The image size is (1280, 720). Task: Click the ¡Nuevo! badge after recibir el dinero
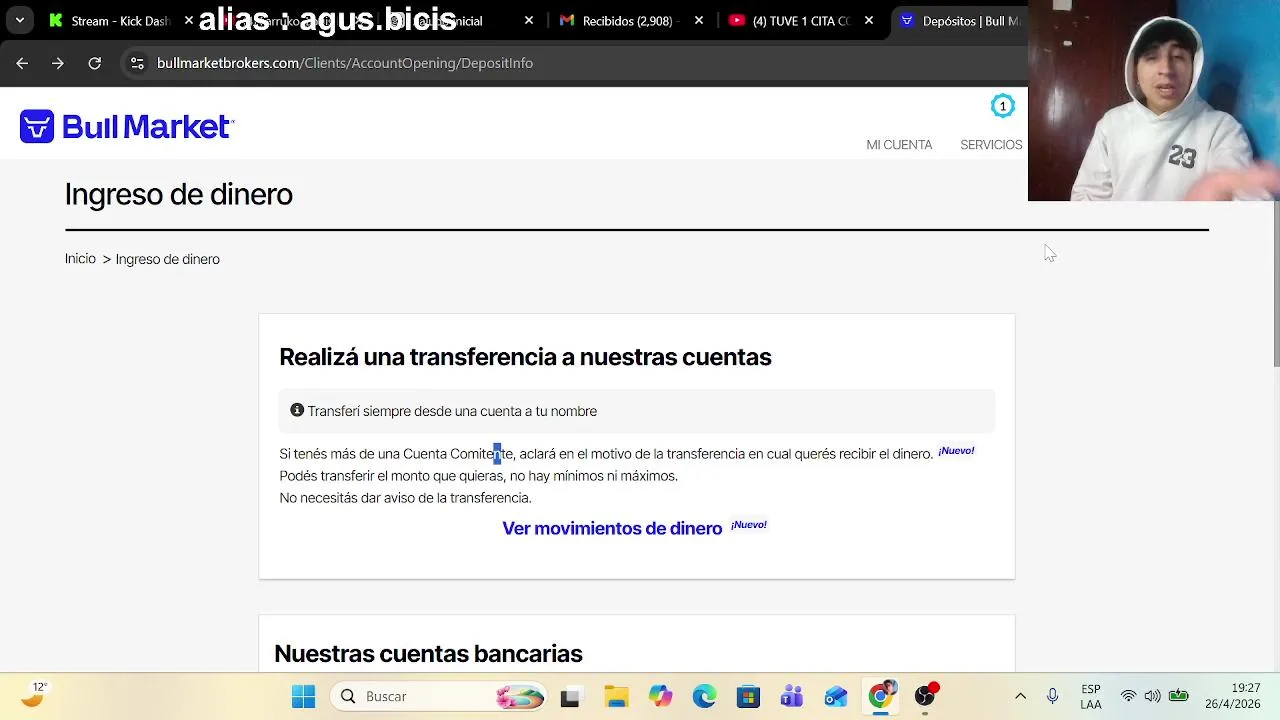click(956, 451)
